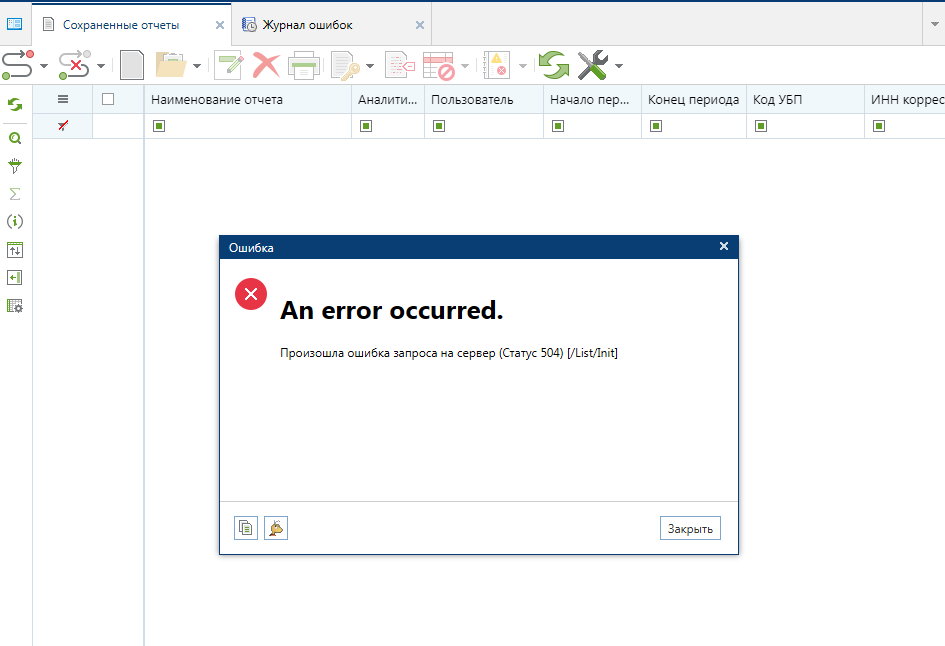Click the An error occurred. heading

(x=392, y=310)
